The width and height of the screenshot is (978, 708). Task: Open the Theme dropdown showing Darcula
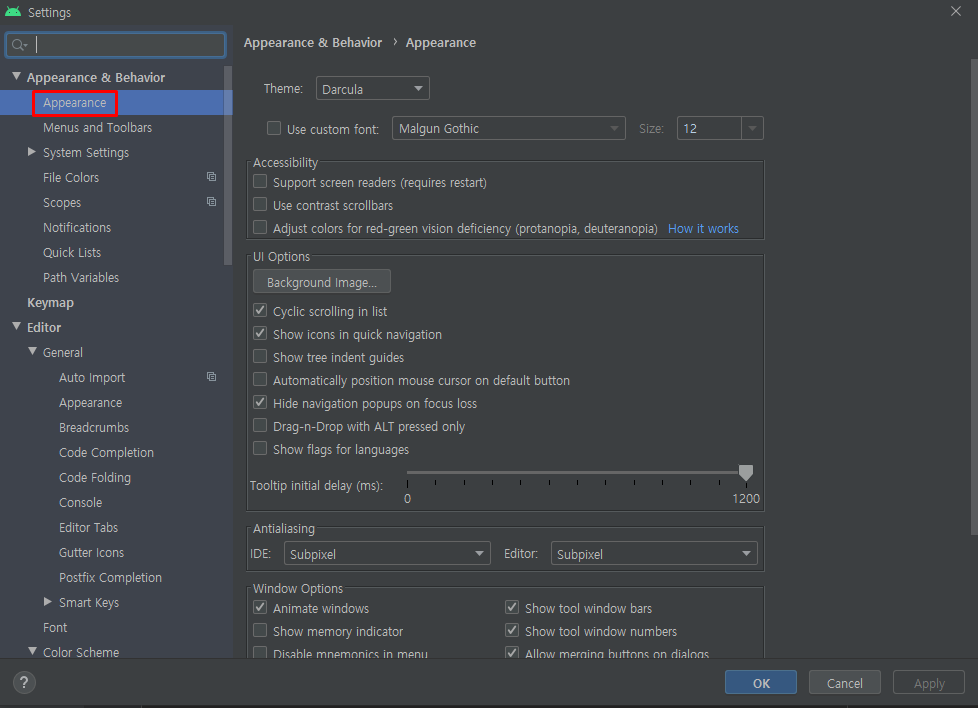(x=372, y=89)
